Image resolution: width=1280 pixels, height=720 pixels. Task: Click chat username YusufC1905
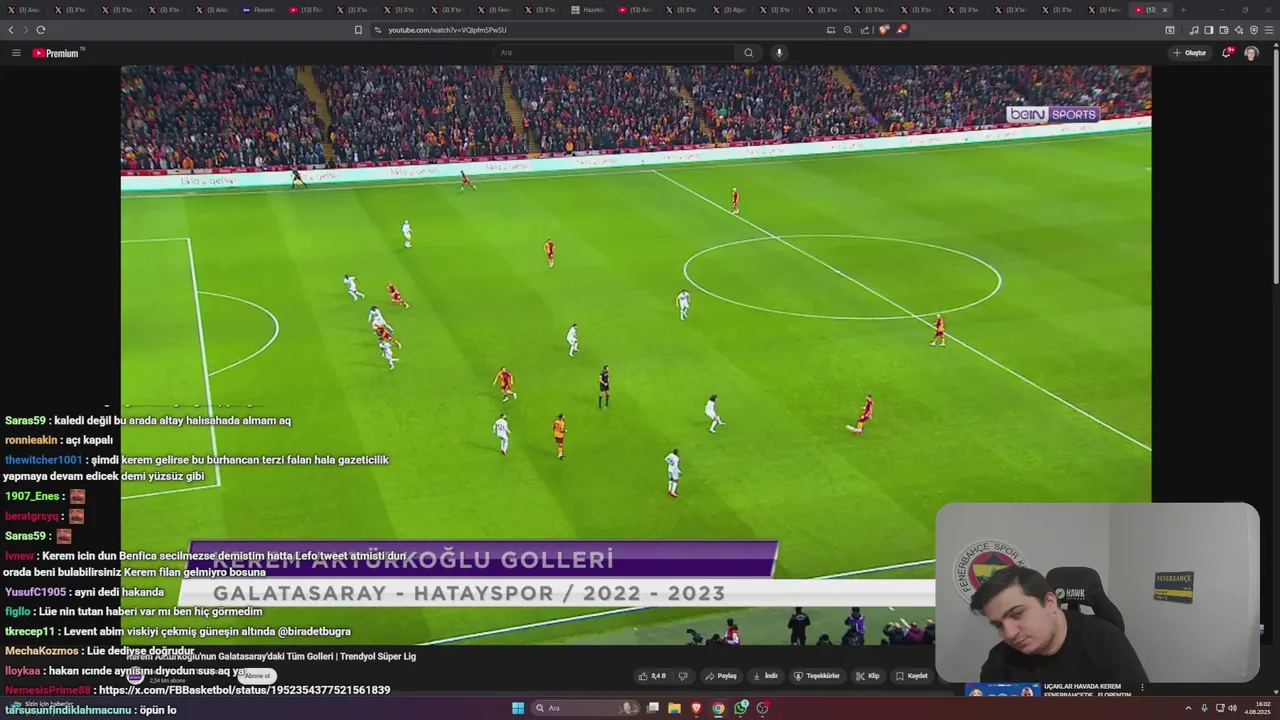point(35,592)
